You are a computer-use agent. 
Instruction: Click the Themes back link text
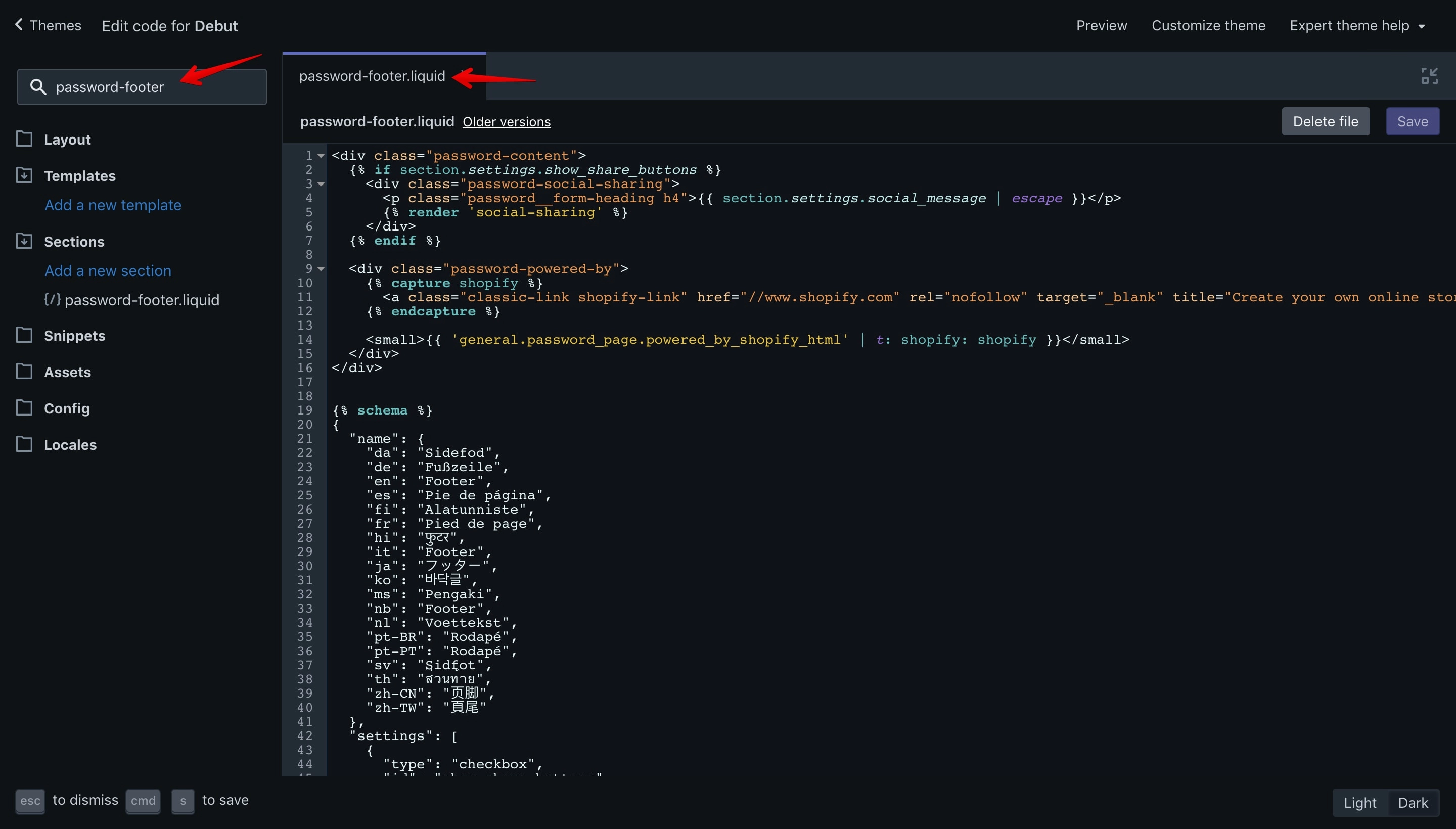pos(55,26)
